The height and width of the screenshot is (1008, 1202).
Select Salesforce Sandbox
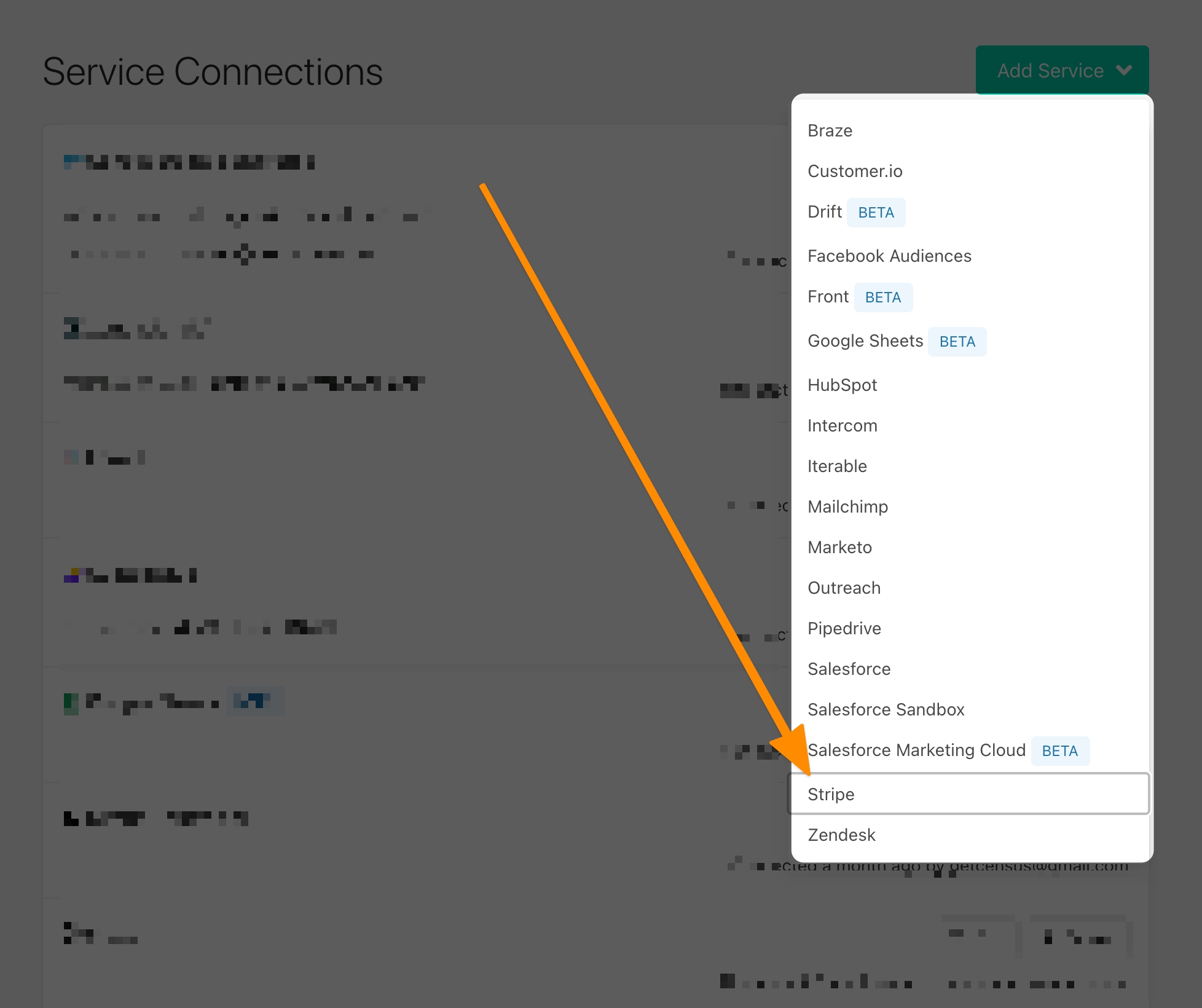pos(971,709)
